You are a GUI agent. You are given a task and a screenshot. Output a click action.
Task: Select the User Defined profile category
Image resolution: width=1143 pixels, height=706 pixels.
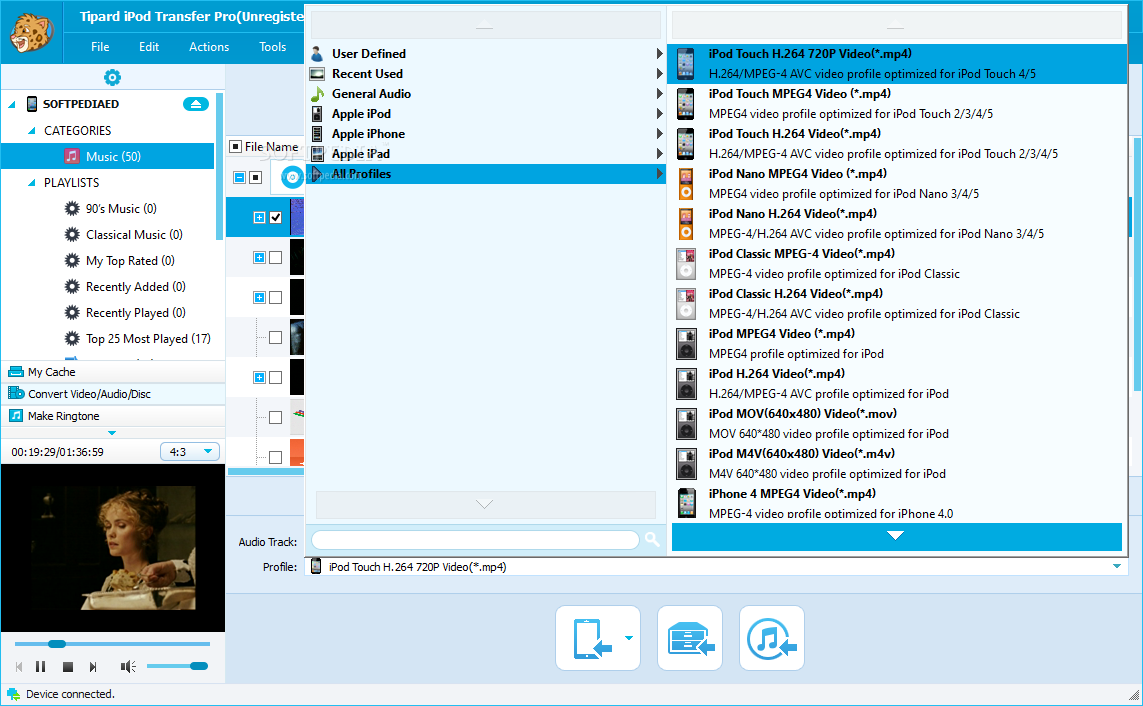click(x=486, y=53)
